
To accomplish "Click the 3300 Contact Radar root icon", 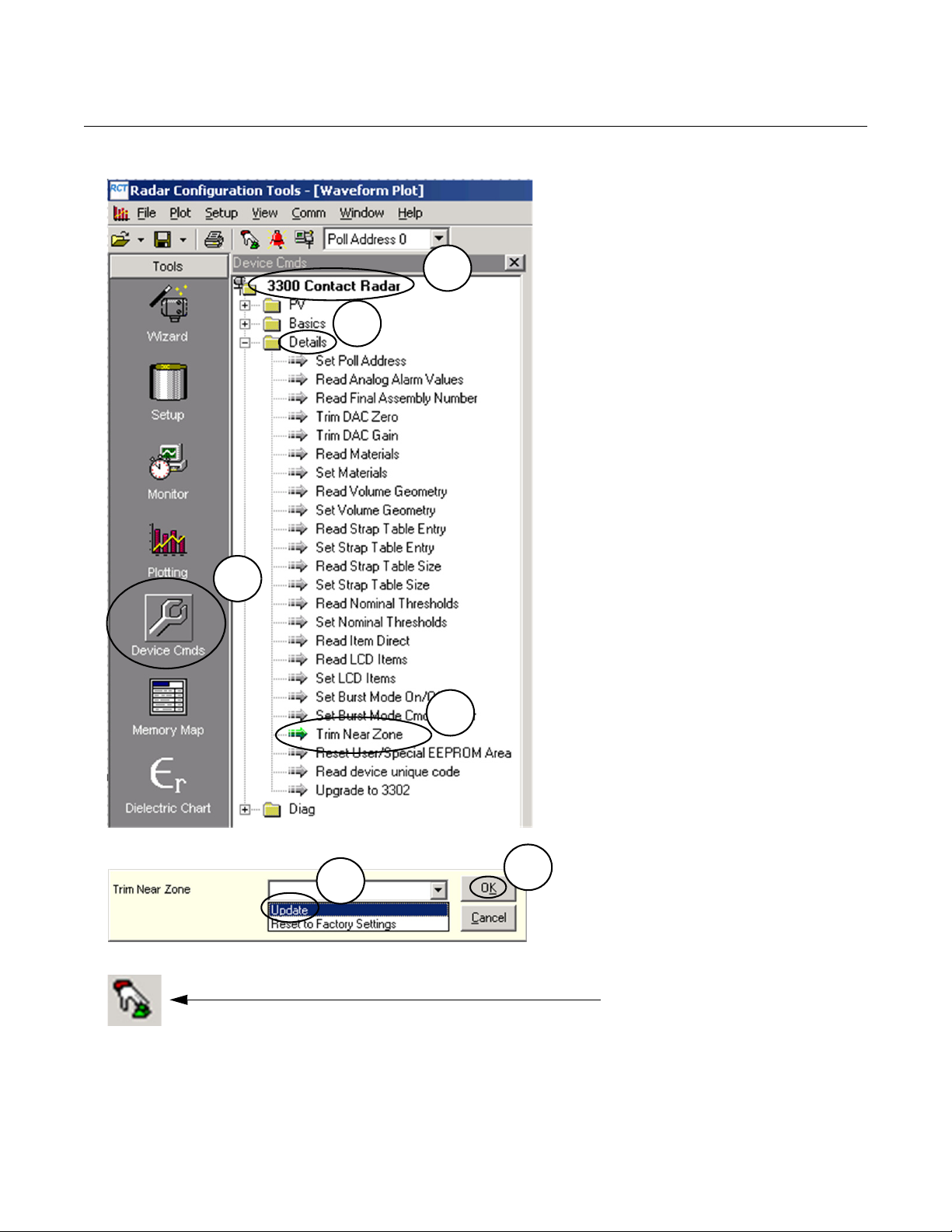I will (245, 286).
